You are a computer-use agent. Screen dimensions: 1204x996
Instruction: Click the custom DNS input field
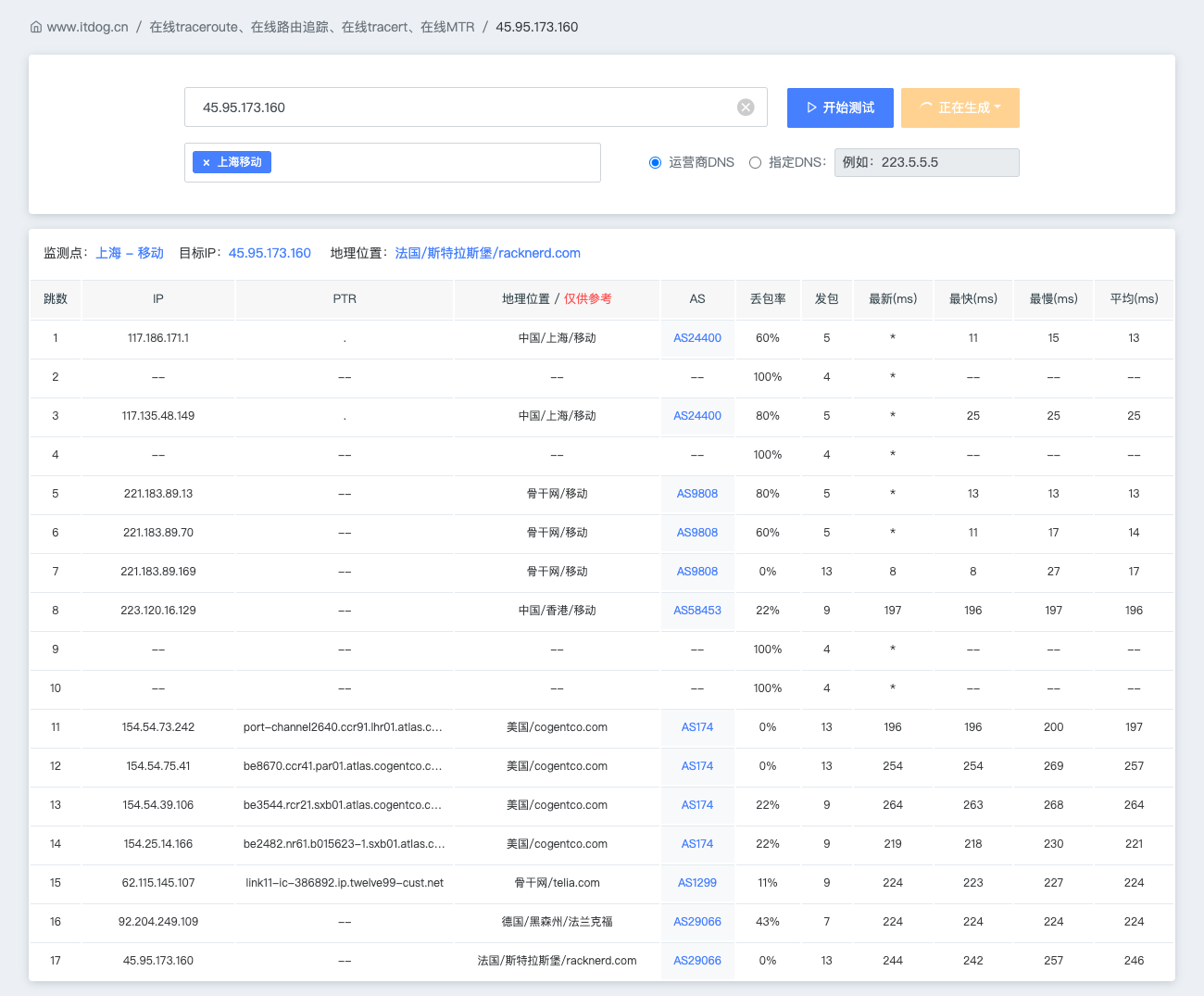(927, 162)
